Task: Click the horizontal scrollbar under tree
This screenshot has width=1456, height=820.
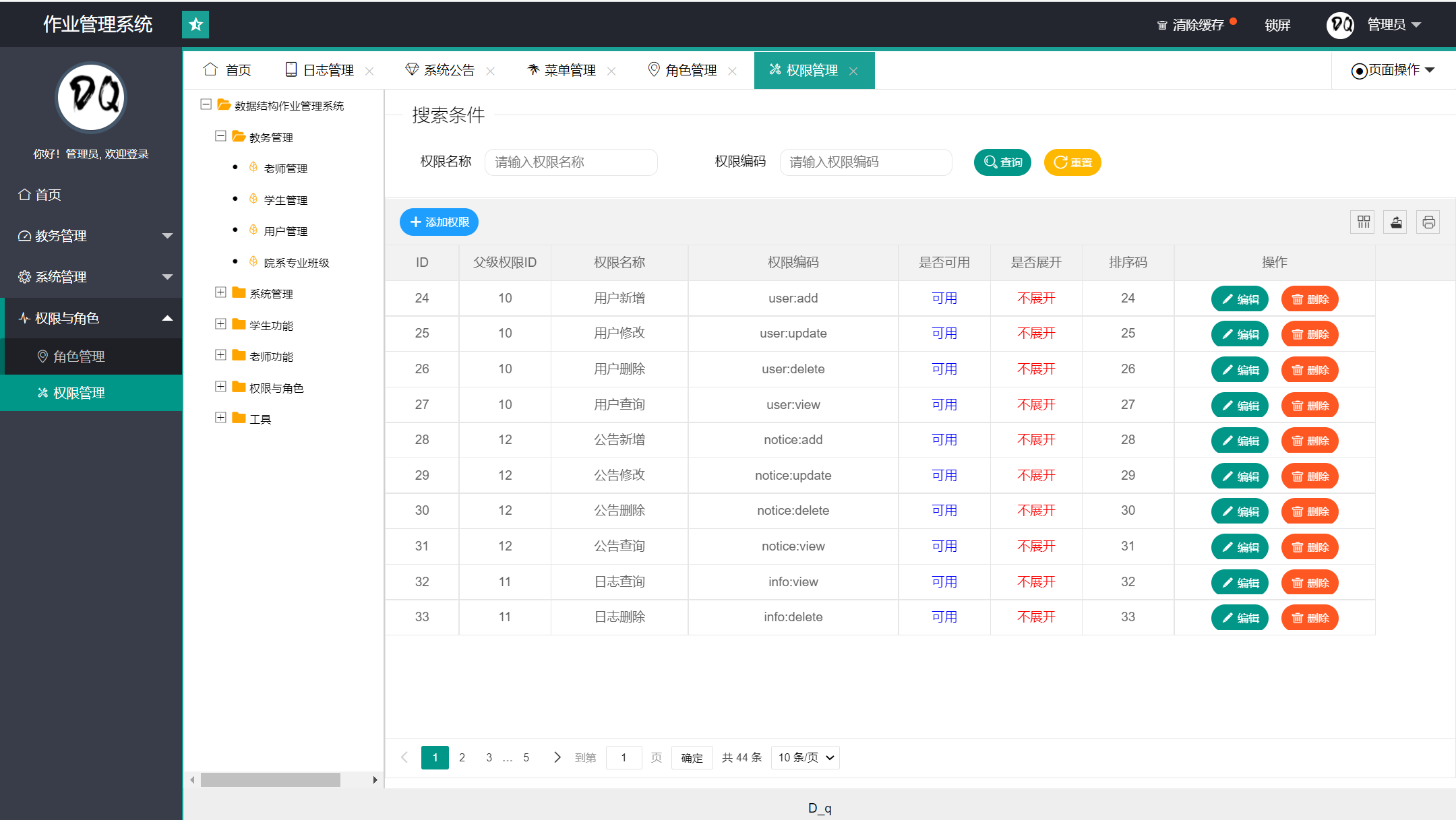Action: click(270, 780)
